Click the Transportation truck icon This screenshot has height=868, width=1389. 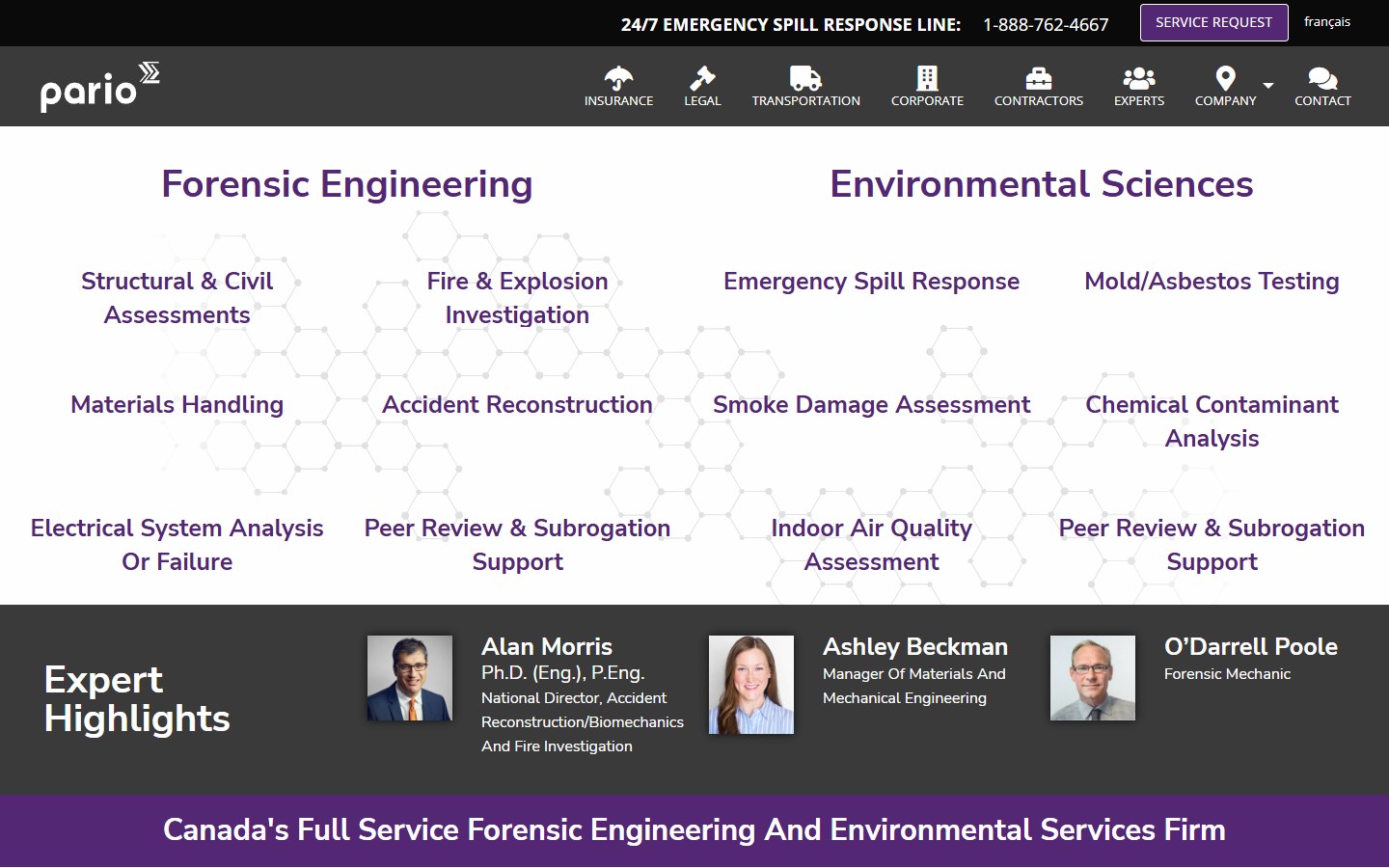click(805, 78)
